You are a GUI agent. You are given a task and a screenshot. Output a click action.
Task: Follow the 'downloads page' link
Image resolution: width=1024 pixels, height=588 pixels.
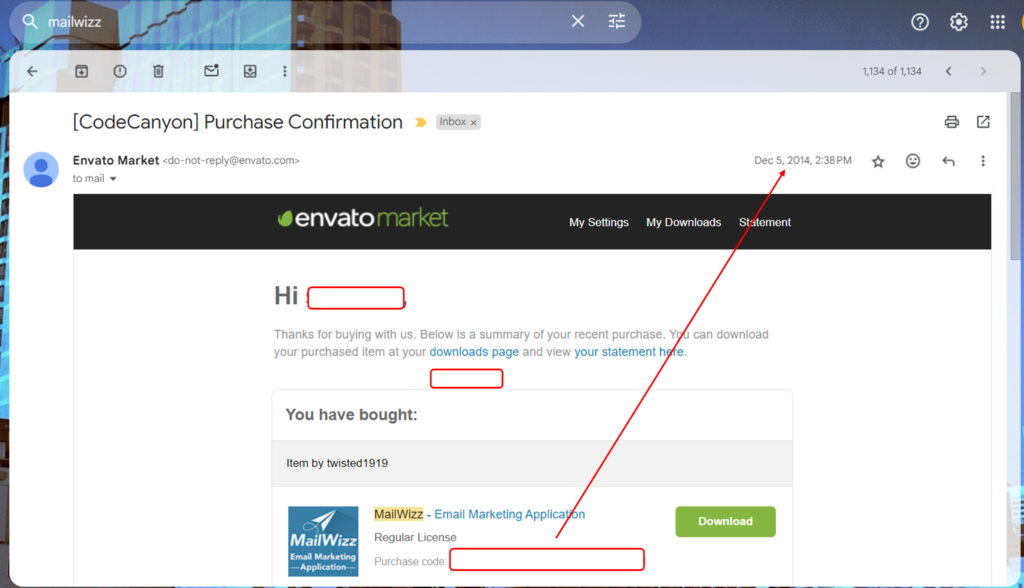pos(474,352)
